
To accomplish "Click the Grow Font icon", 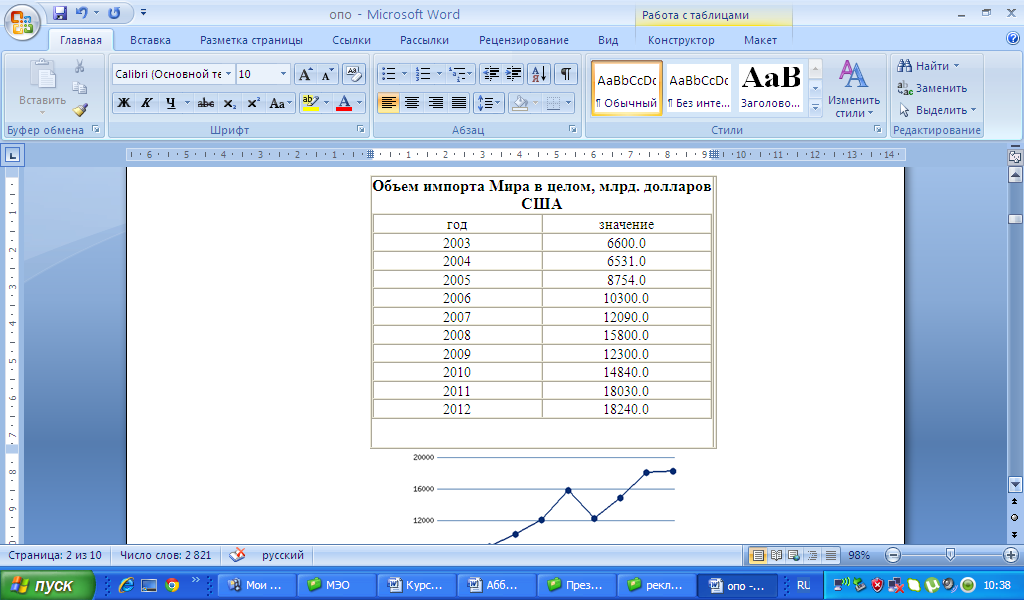I will click(x=305, y=74).
